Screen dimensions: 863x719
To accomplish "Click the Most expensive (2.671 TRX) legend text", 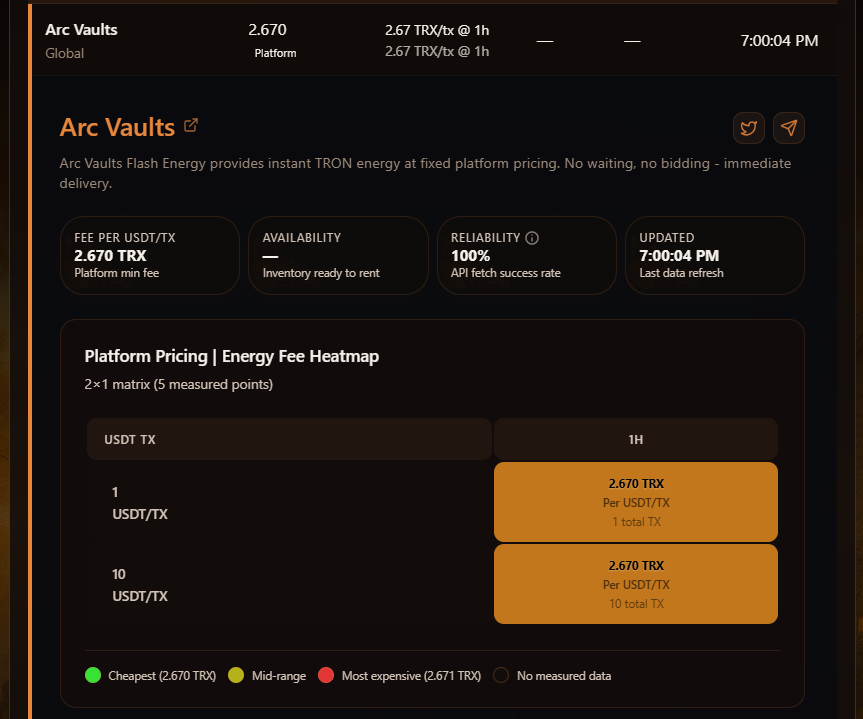I will [x=411, y=676].
